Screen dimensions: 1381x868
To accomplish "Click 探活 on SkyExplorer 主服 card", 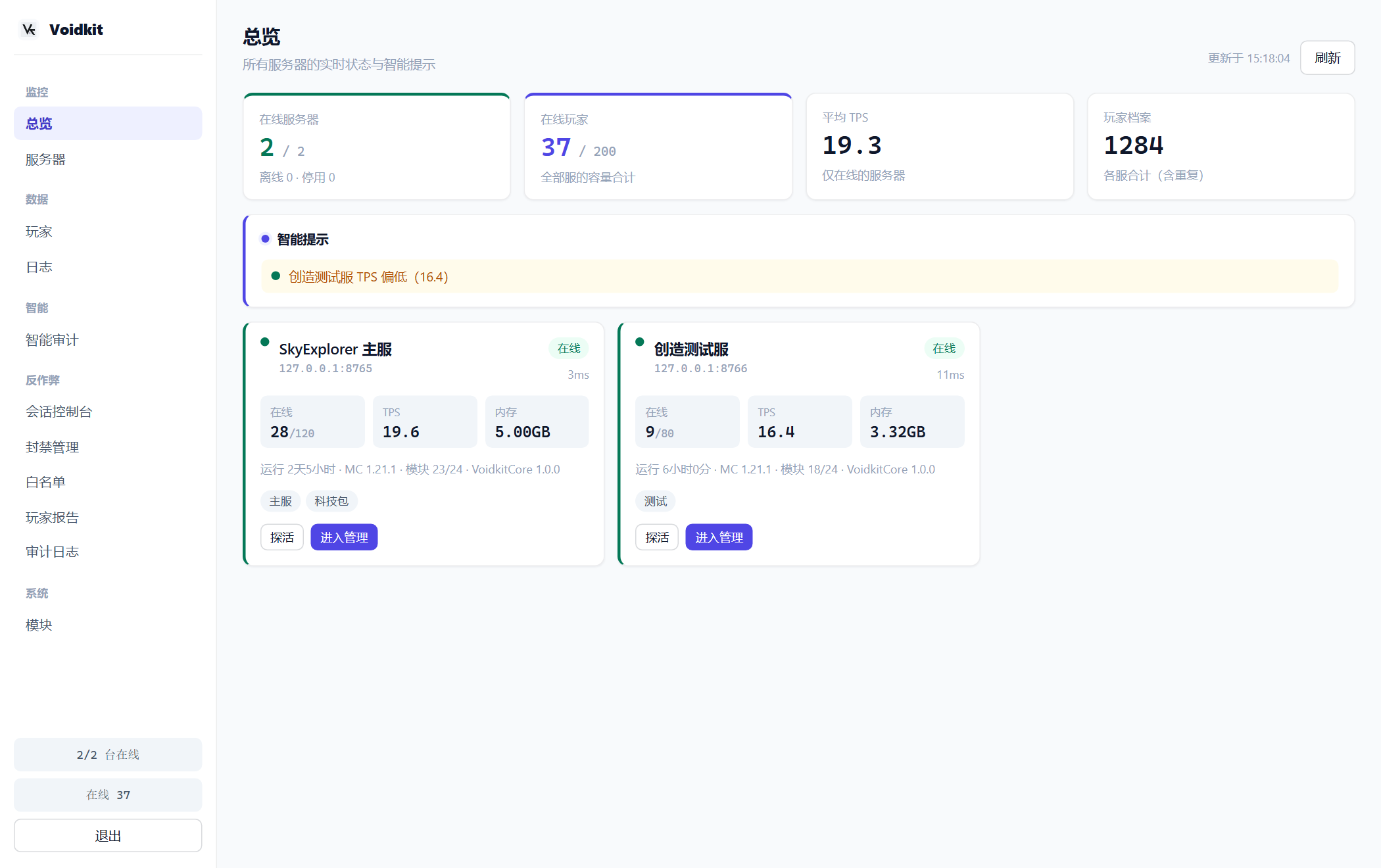I will [282, 537].
